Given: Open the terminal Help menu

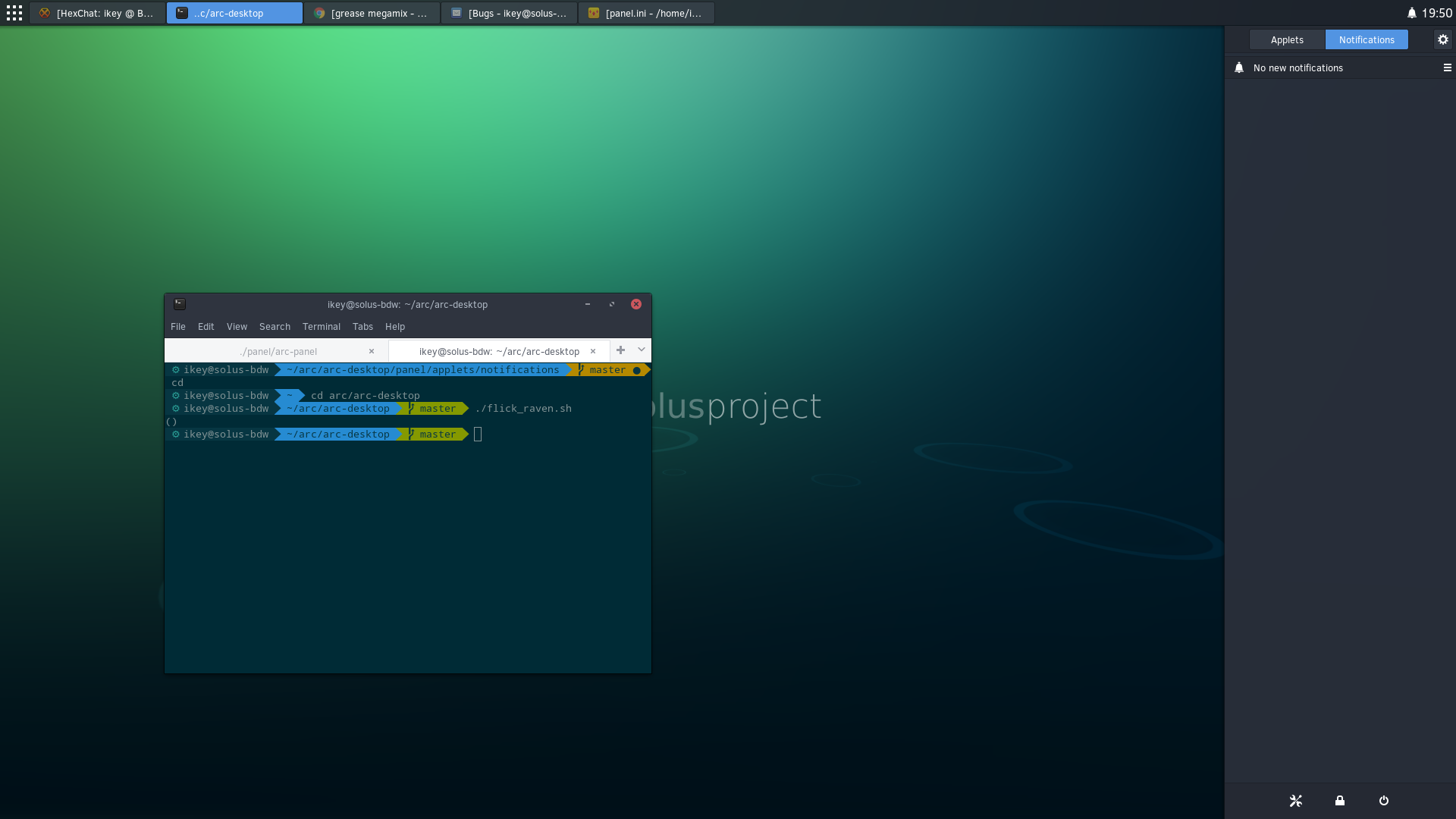Looking at the screenshot, I should [x=395, y=327].
